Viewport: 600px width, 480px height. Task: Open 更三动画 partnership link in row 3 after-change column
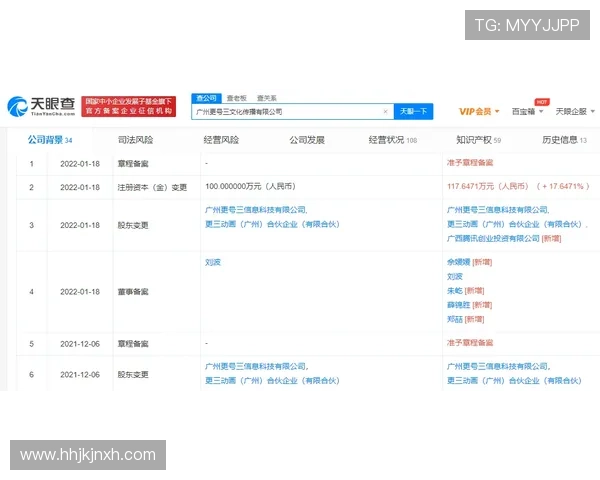[514, 224]
